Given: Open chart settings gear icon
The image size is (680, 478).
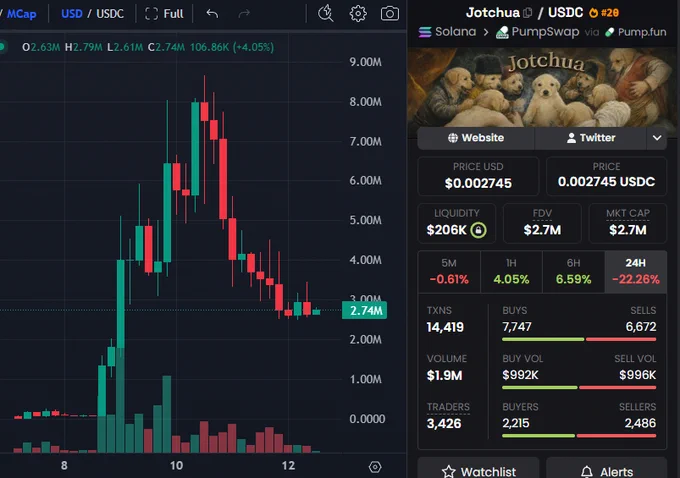Looking at the screenshot, I should [358, 13].
